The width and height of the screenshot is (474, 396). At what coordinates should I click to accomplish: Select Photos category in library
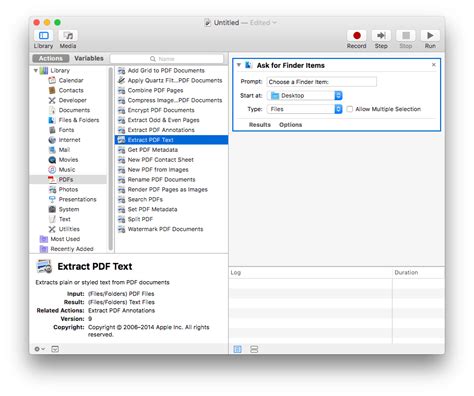68,189
